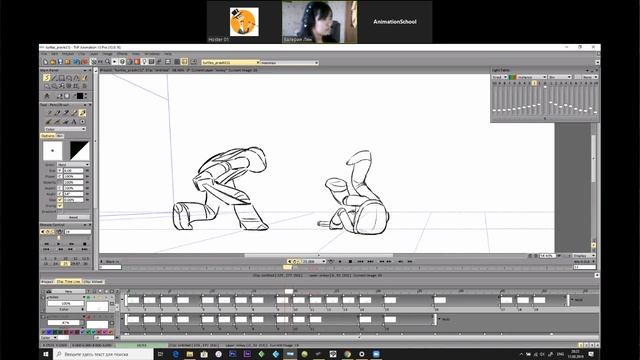Viewport: 640px width, 360px height.
Task: Uncheck the second yellow checked box in tool panel
Action: (x=60, y=206)
